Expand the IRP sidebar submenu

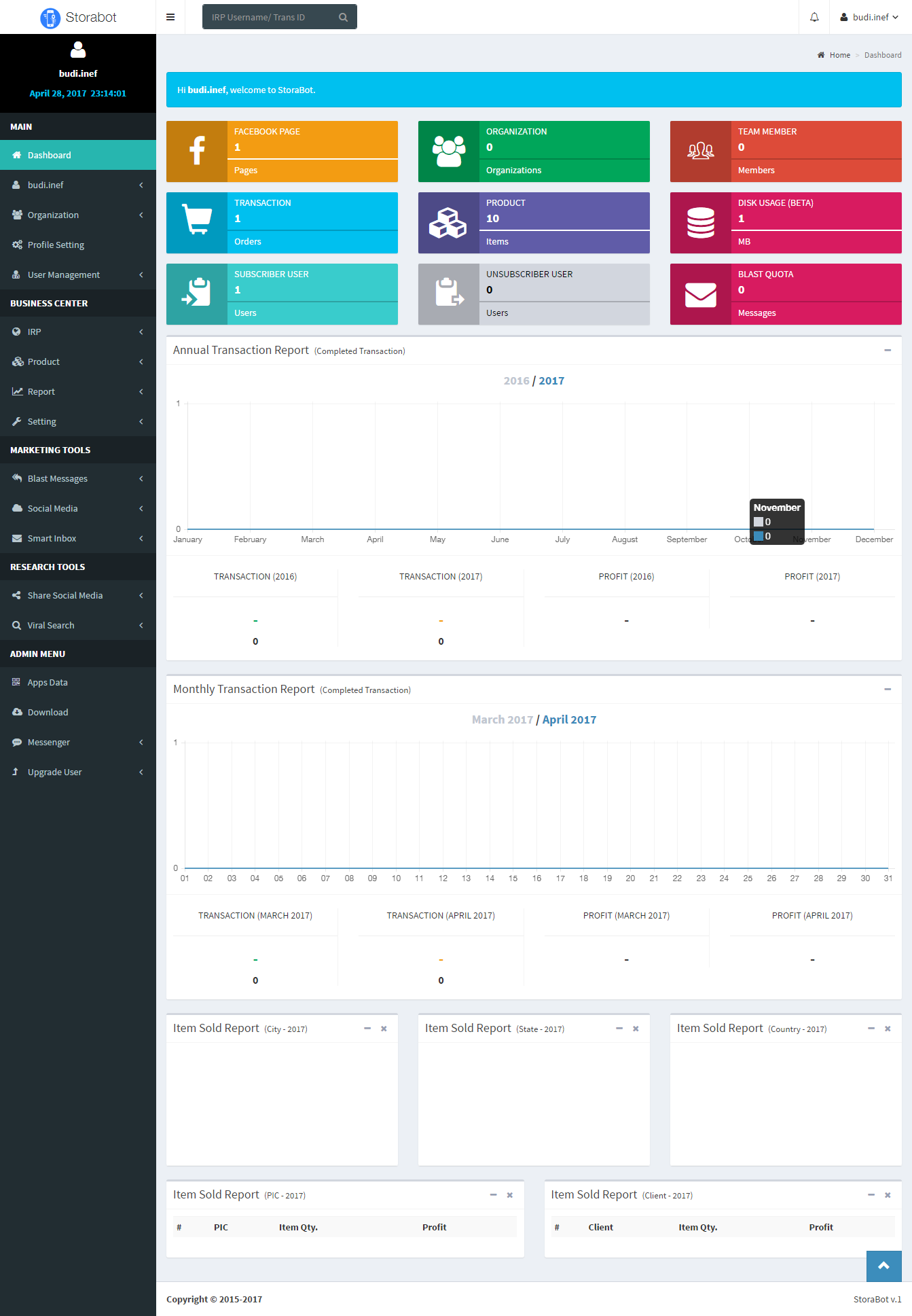[78, 332]
